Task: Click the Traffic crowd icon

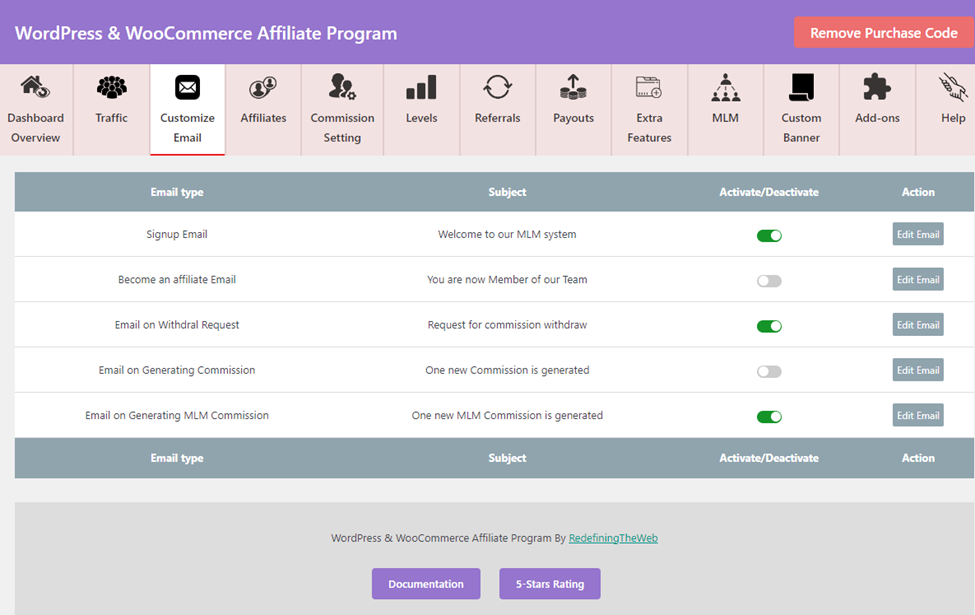Action: [112, 87]
